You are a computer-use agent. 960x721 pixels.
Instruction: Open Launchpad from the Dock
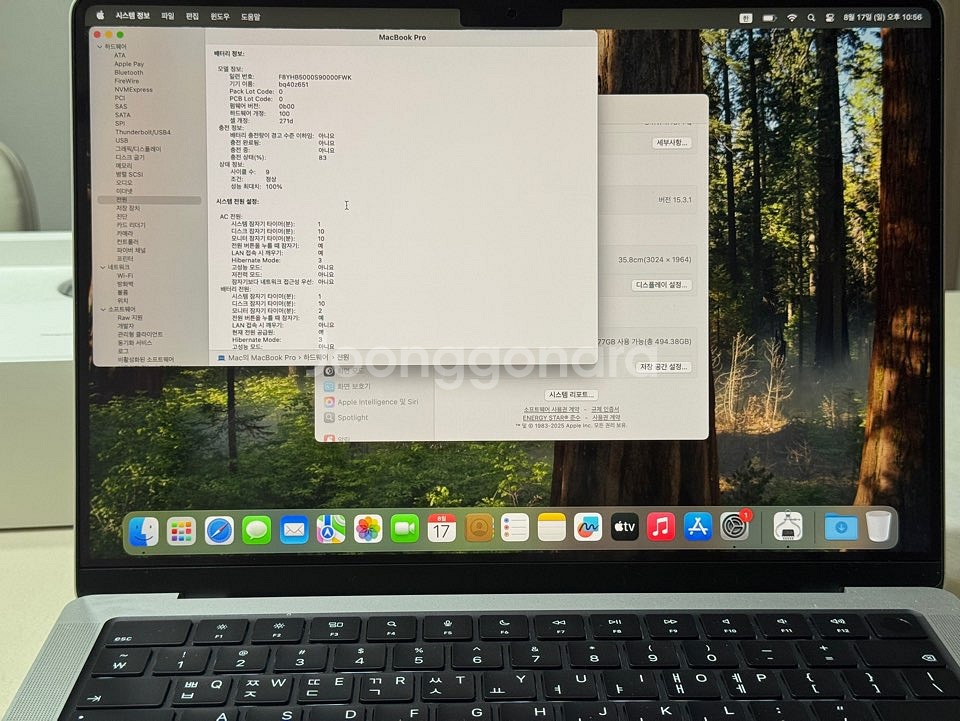(x=182, y=531)
